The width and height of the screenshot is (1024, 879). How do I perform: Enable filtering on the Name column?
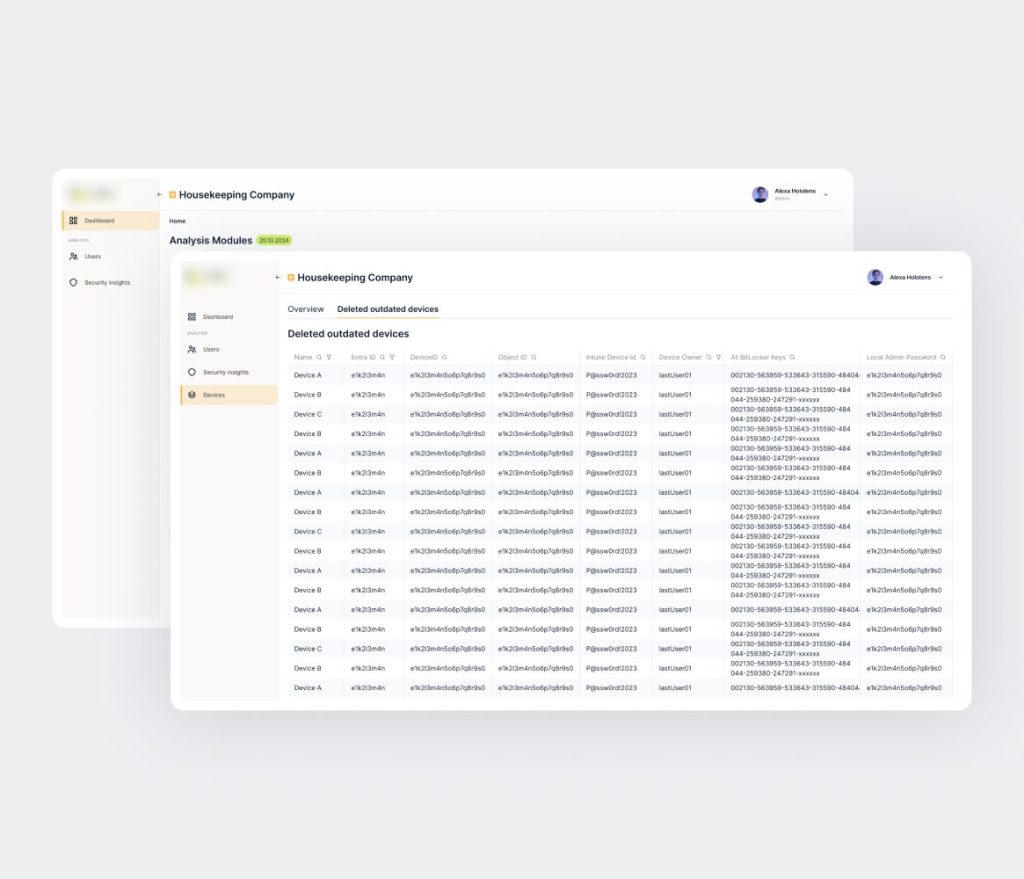click(x=328, y=357)
